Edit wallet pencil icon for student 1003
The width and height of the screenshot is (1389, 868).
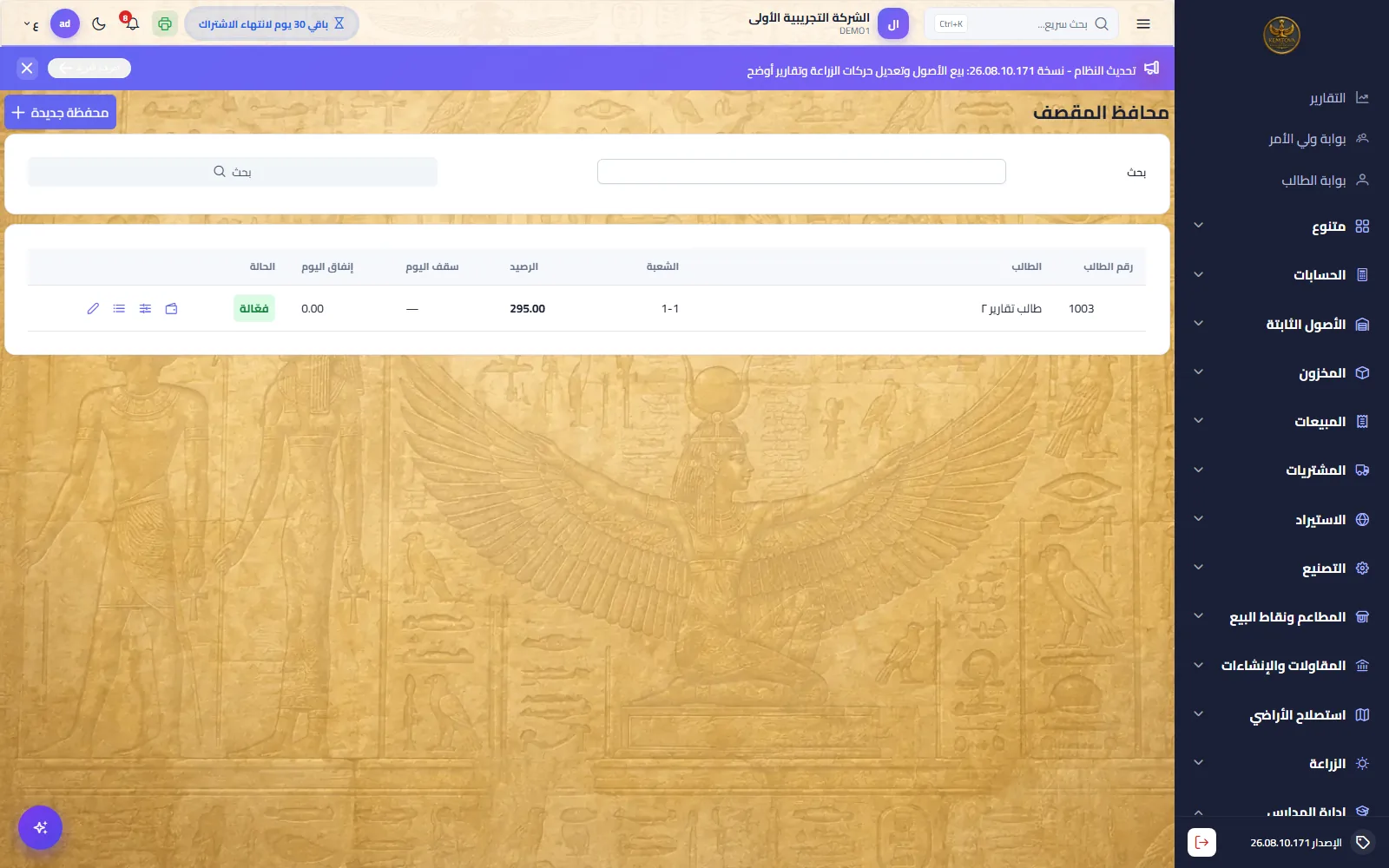pos(93,308)
